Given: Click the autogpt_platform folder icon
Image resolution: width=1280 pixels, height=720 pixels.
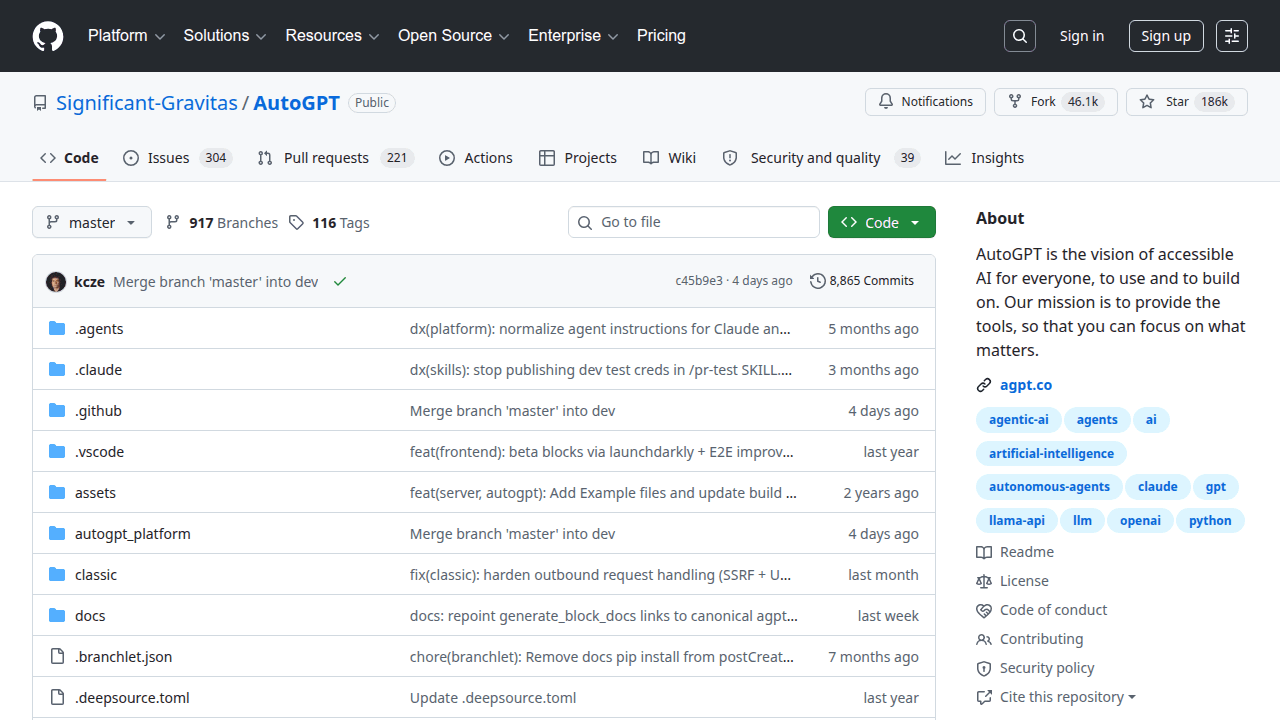Looking at the screenshot, I should (57, 534).
